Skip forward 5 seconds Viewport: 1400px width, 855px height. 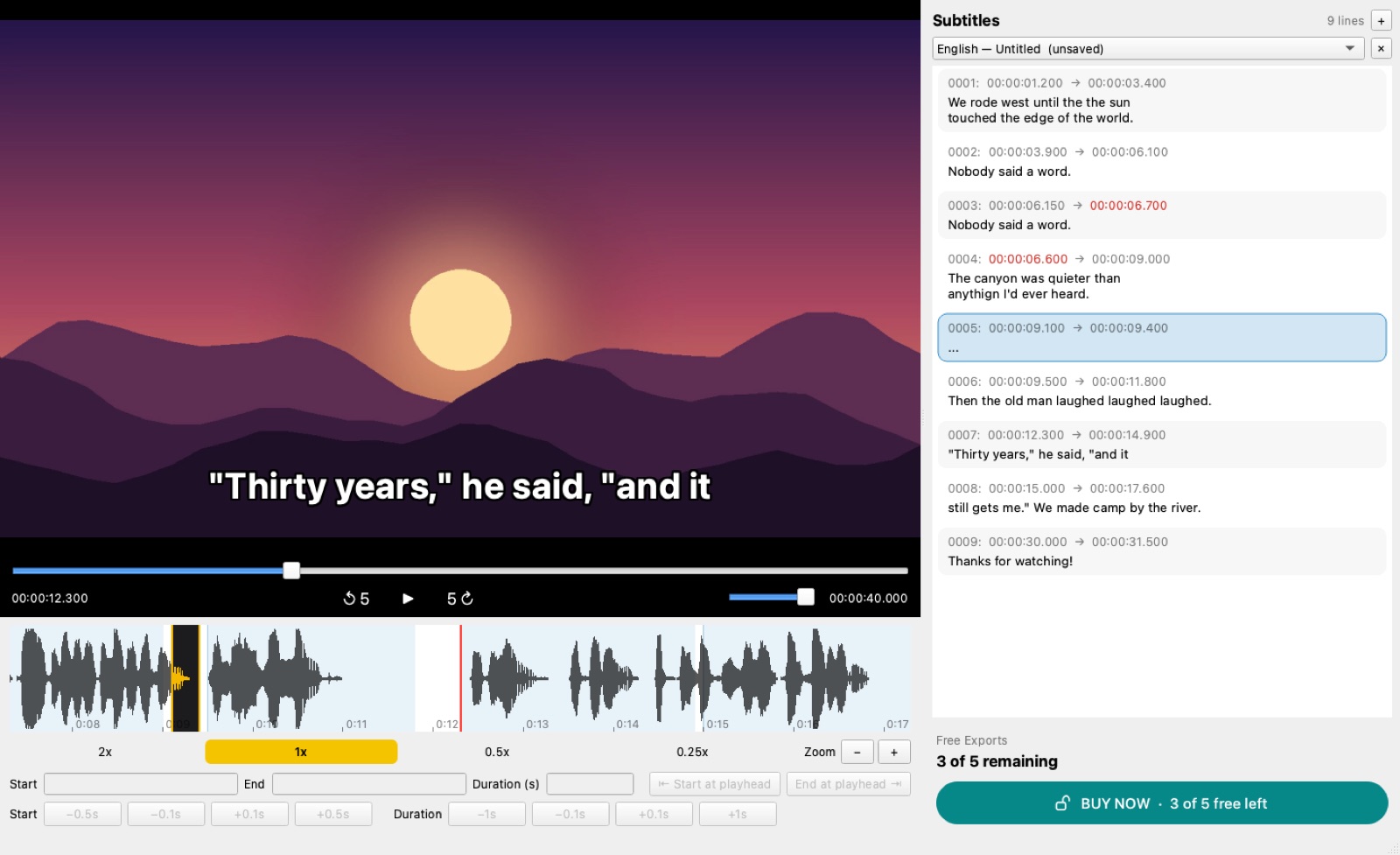460,599
